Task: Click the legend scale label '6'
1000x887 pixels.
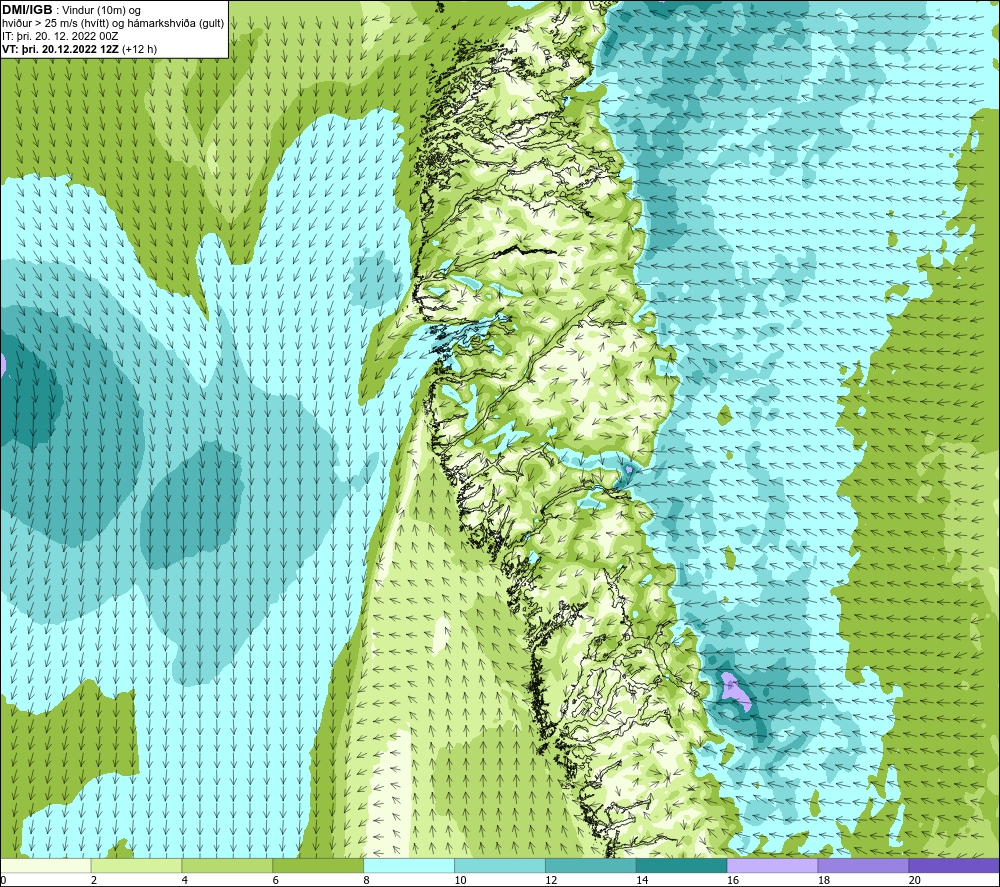Action: tap(276, 881)
